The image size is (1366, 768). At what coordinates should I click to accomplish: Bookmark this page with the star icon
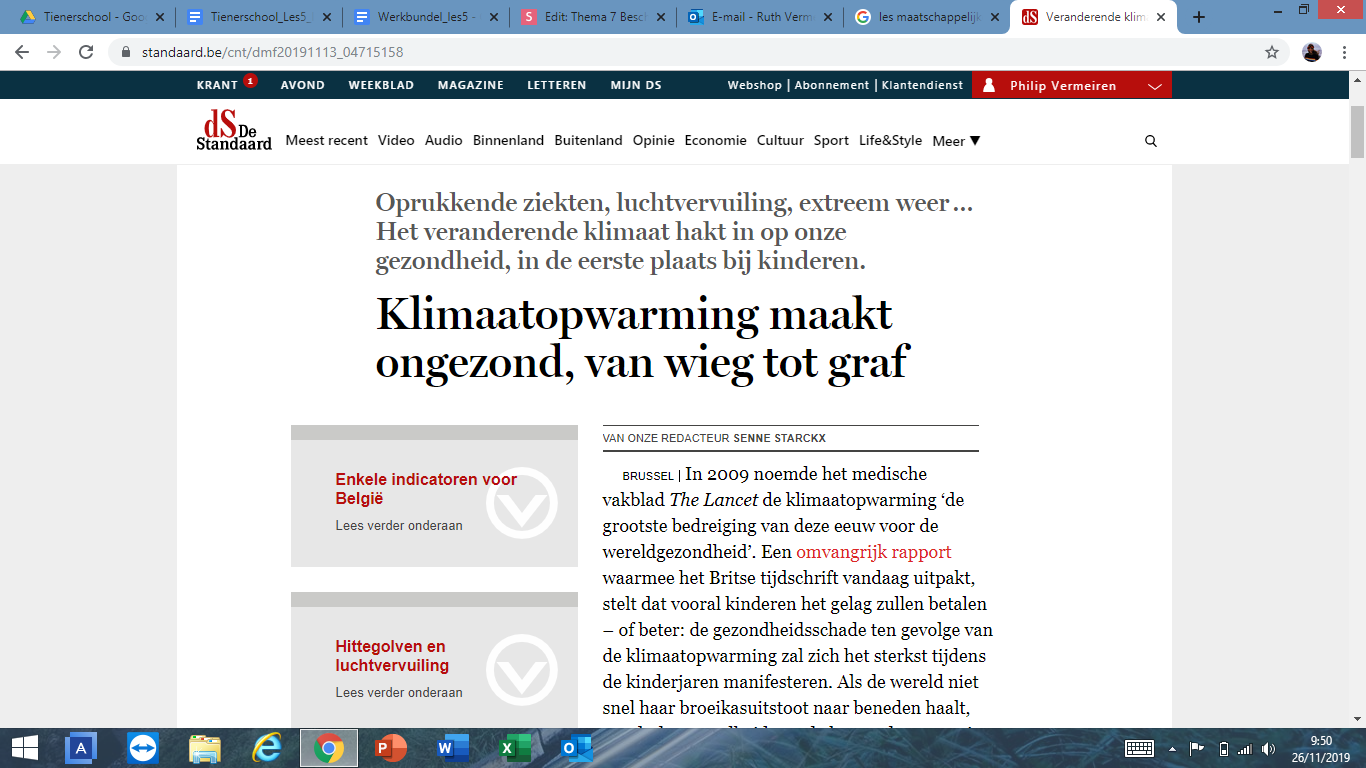[1272, 52]
